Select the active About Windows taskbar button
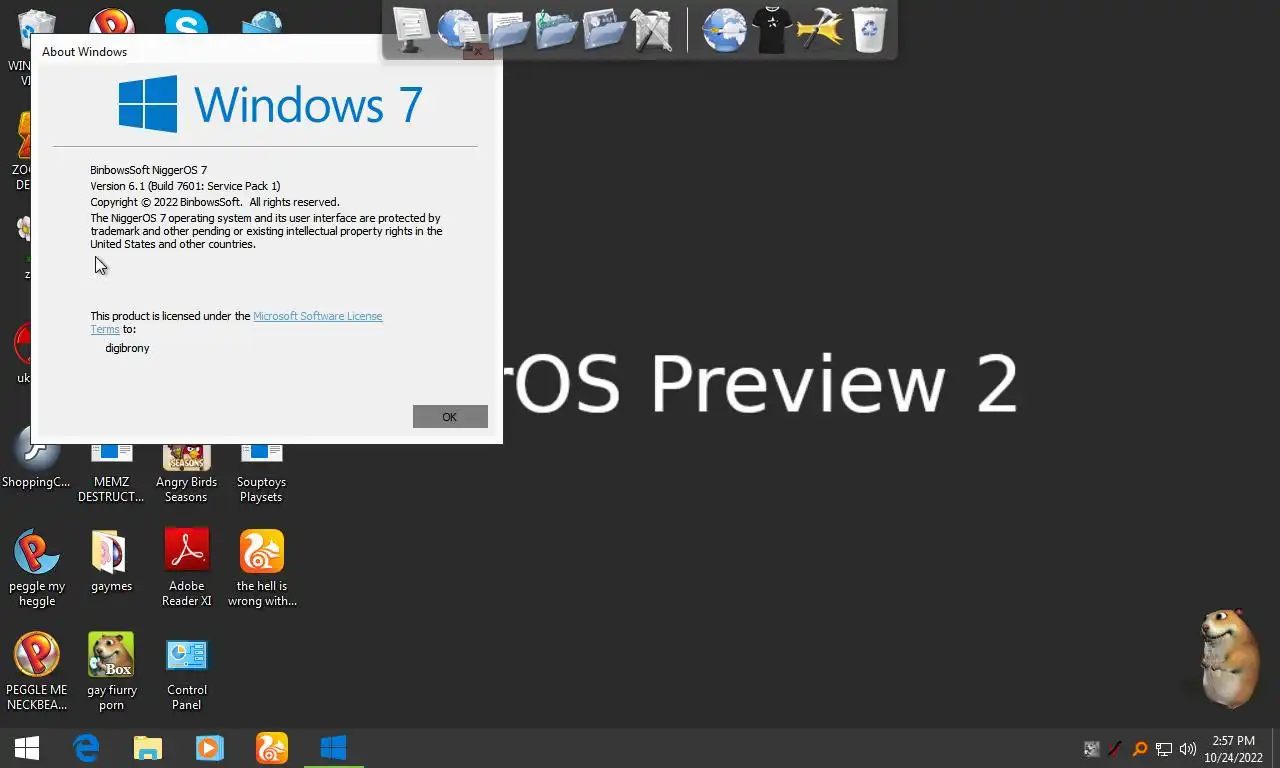 pos(333,748)
